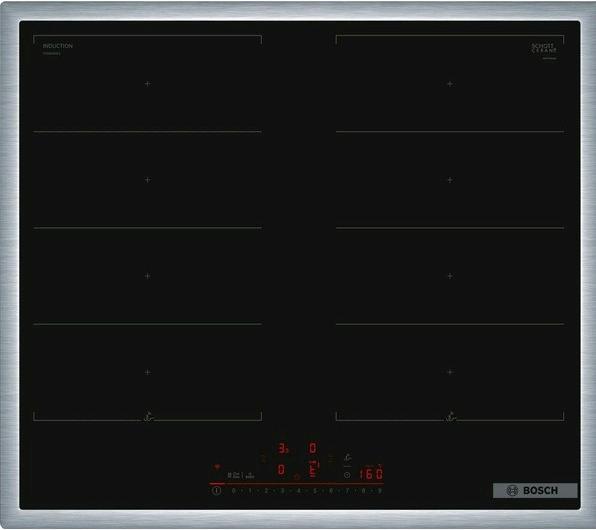
Task: Tap the small symbol below center displays
Action: click(x=296, y=476)
